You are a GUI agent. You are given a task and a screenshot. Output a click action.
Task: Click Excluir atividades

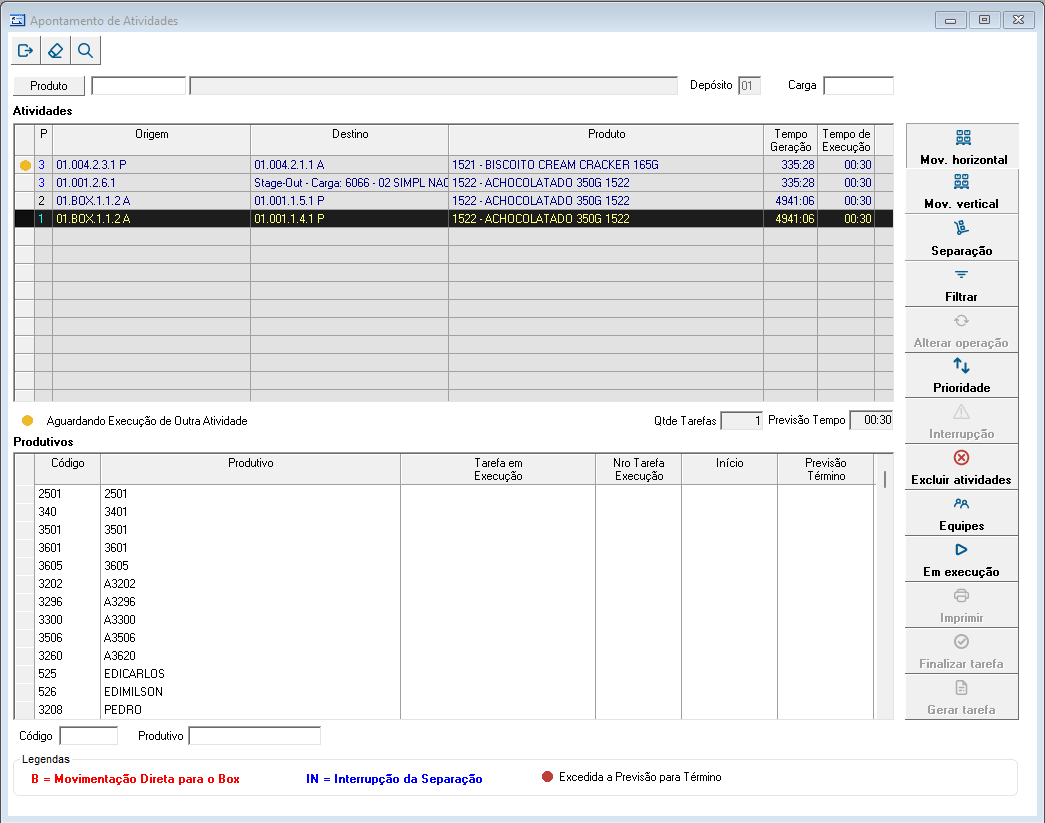coord(962,467)
